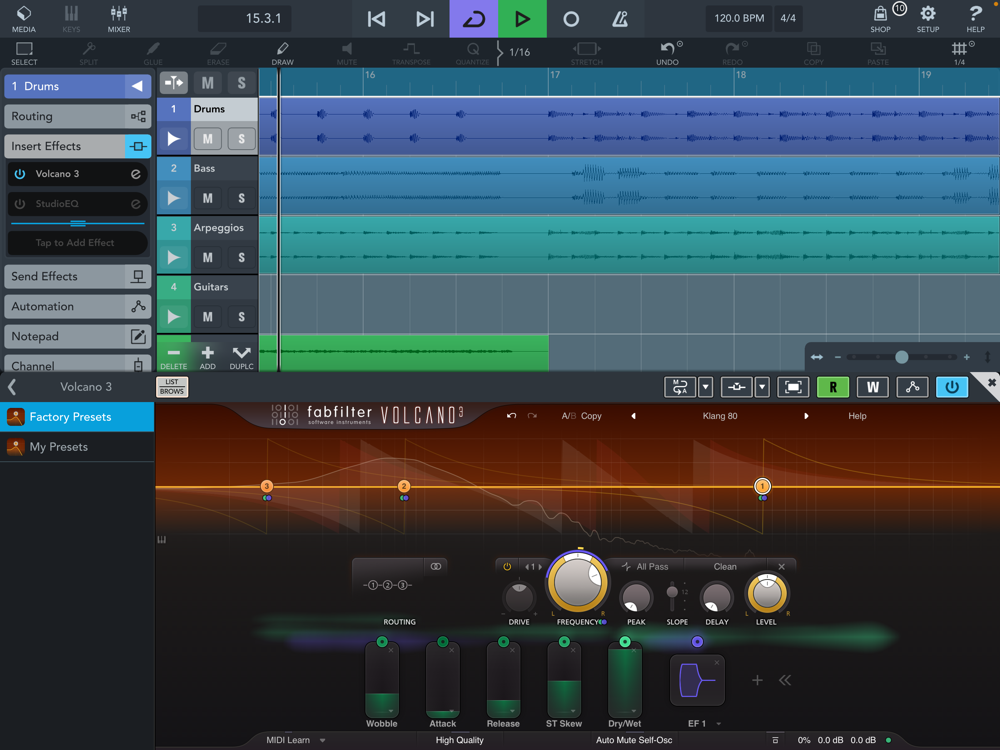Screen dimensions: 1000x750
Task: Click the horizontal zoom slider handle
Action: (901, 357)
